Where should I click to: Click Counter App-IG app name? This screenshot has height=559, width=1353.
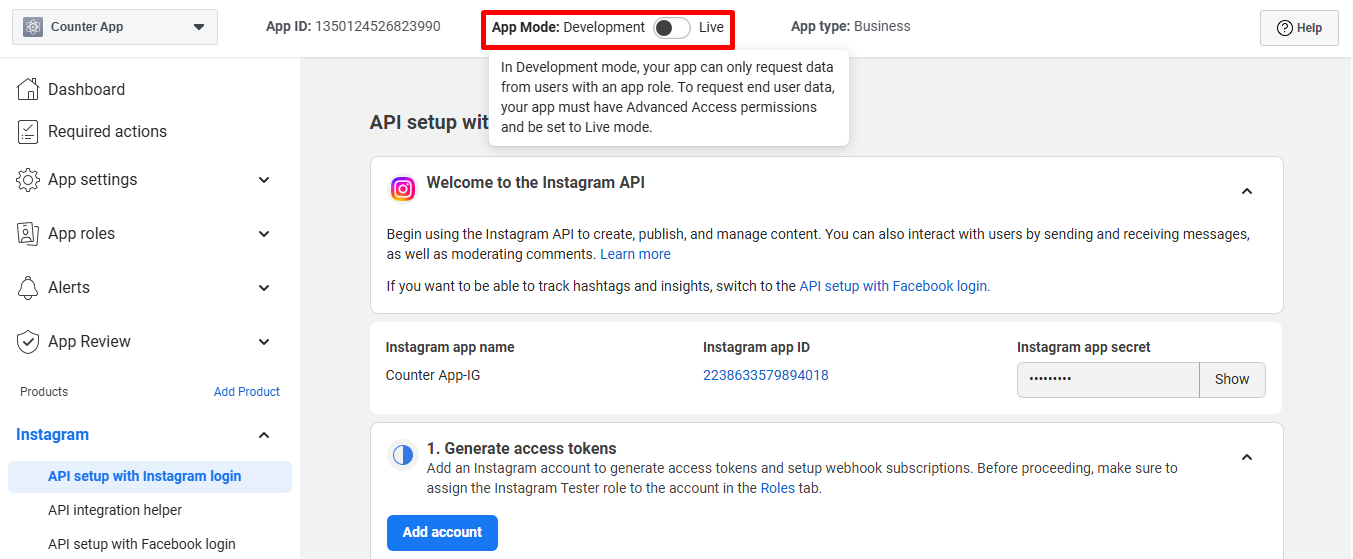click(432, 376)
